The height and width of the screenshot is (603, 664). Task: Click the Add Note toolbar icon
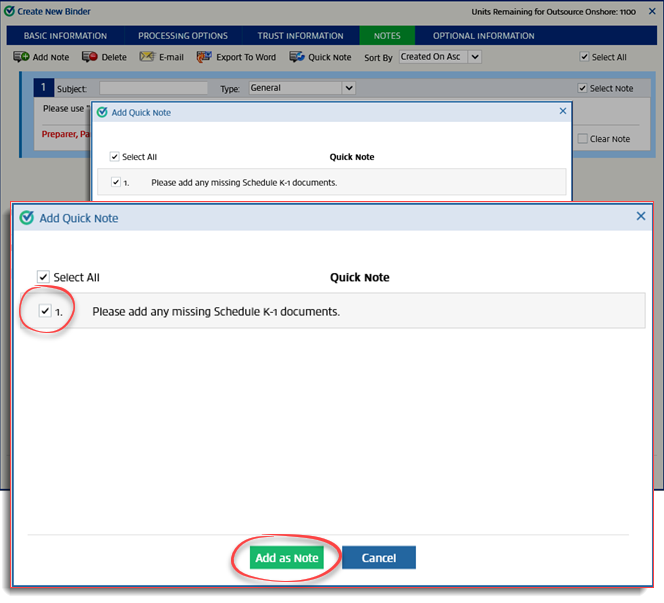point(21,57)
